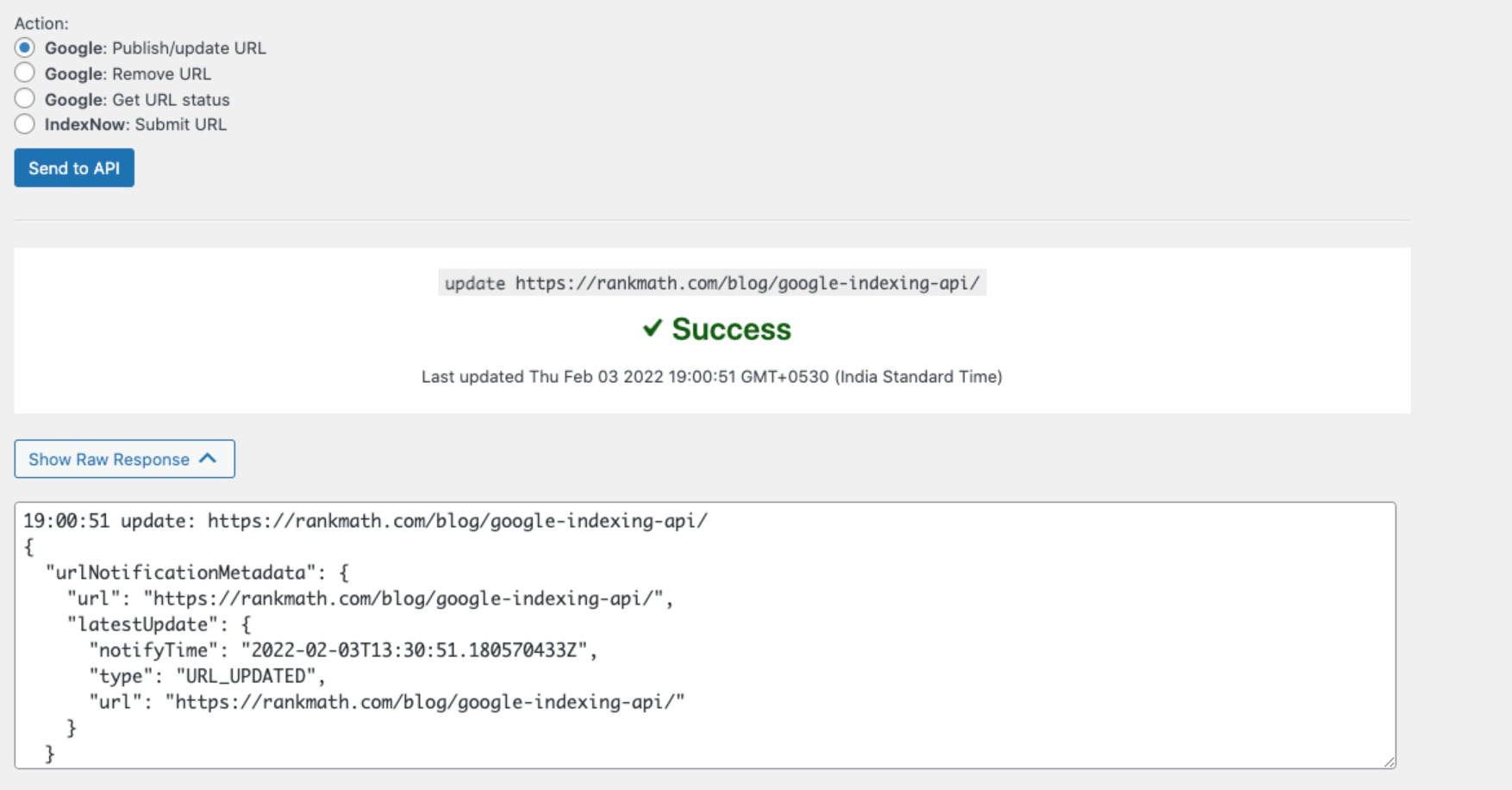Click the highlighted update URL text
Screen dimensions: 1512x790
pos(714,283)
